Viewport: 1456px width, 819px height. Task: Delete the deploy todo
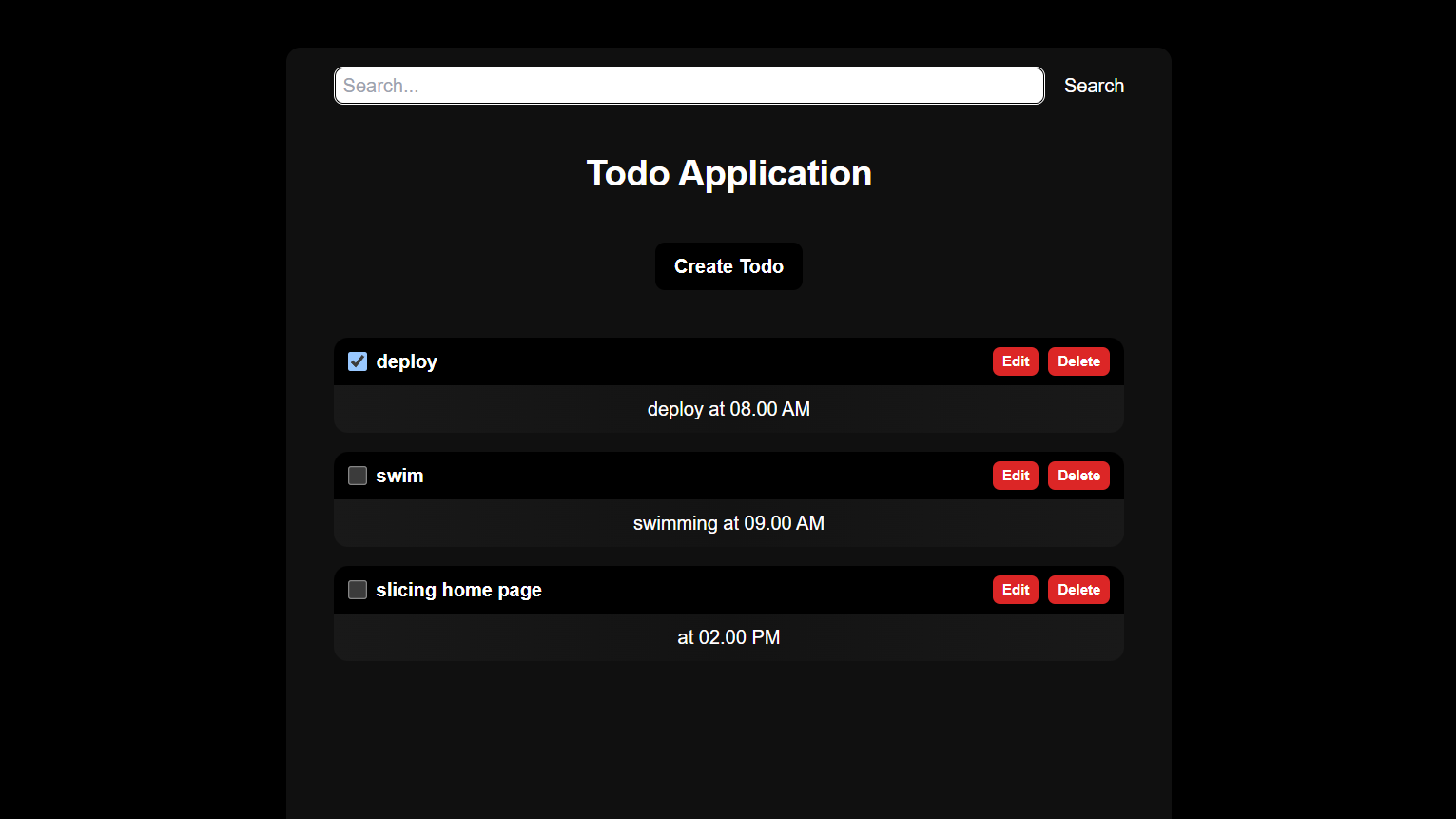1078,361
